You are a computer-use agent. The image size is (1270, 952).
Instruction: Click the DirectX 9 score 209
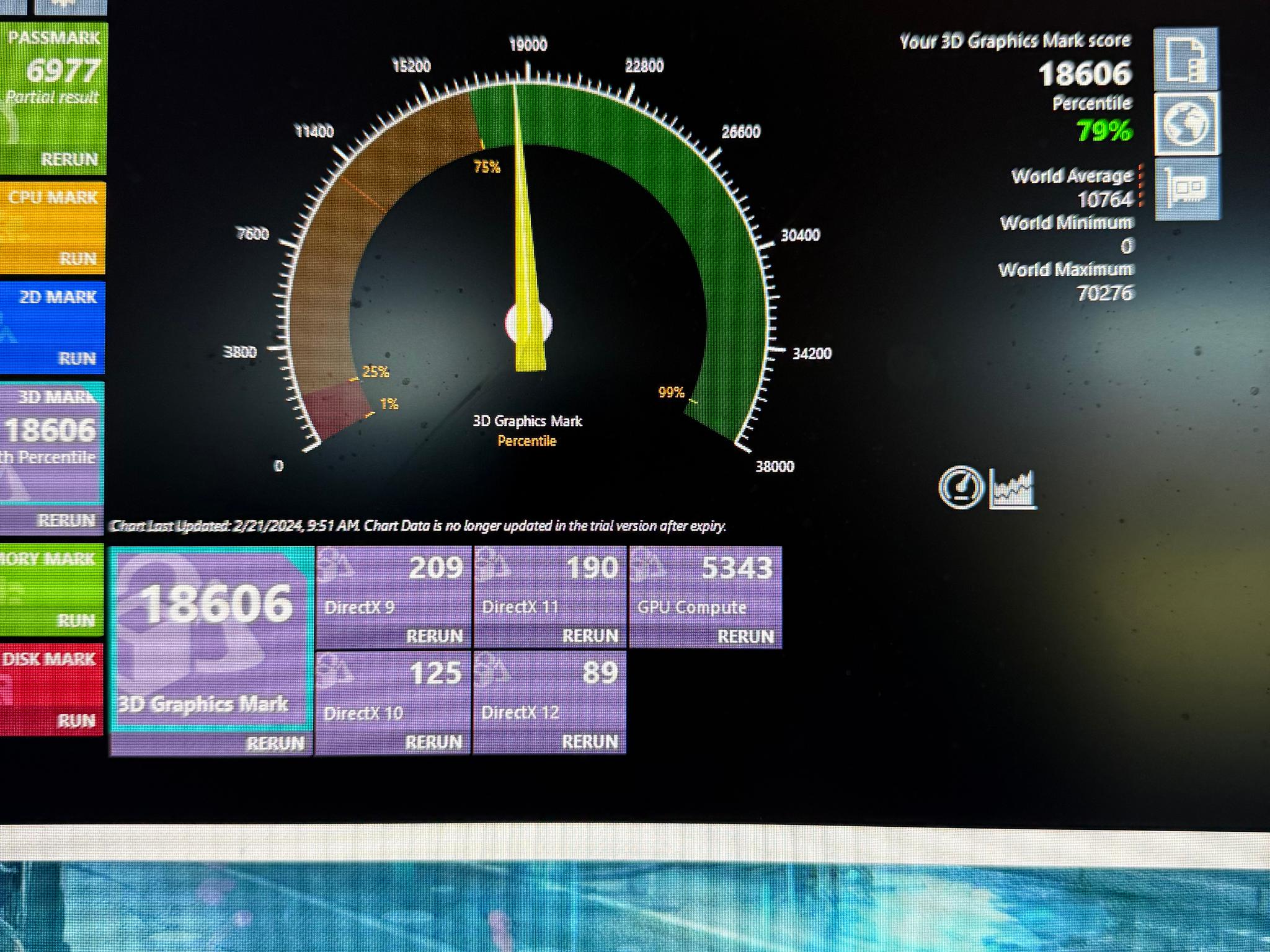(435, 568)
